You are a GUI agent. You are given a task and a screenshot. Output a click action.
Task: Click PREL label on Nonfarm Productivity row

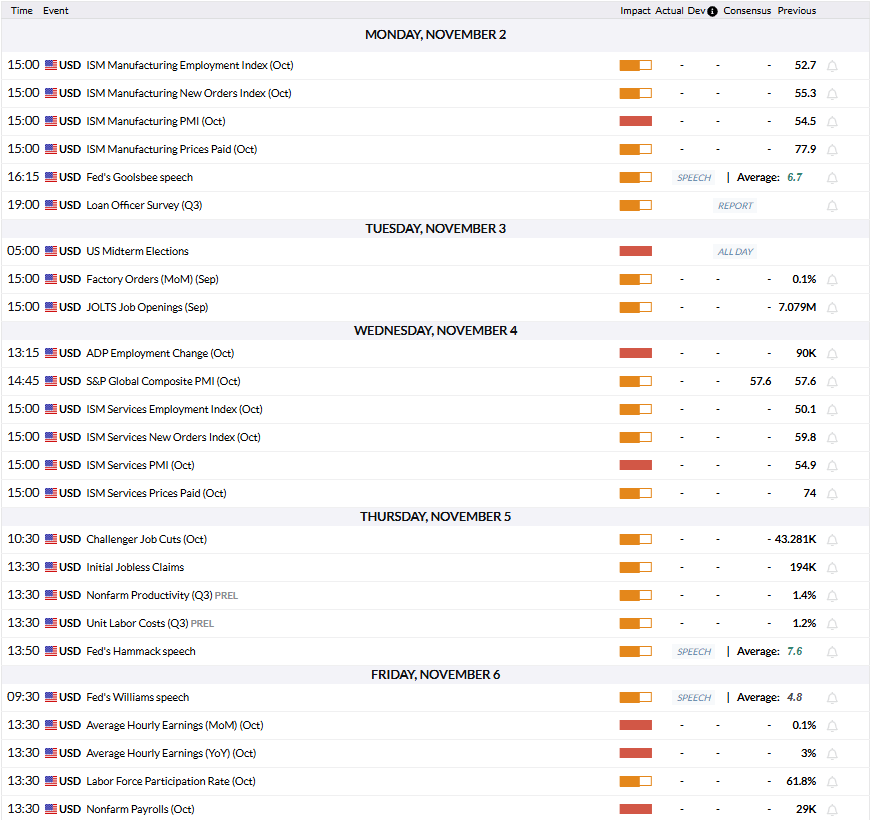click(x=226, y=596)
